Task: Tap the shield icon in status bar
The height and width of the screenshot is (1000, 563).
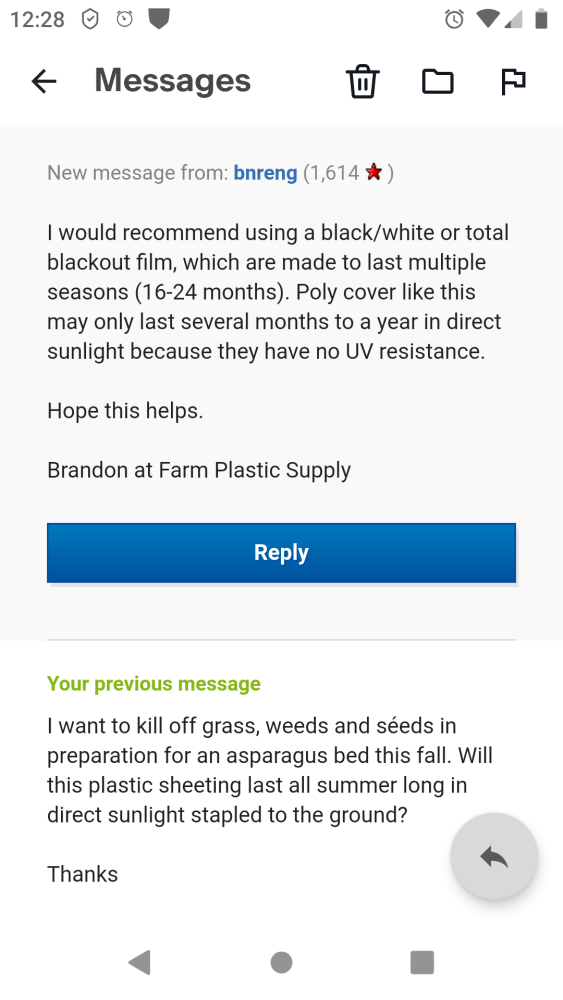Action: pos(91,20)
